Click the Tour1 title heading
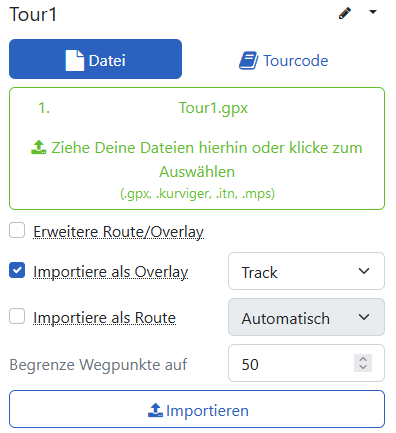 pyautogui.click(x=33, y=14)
